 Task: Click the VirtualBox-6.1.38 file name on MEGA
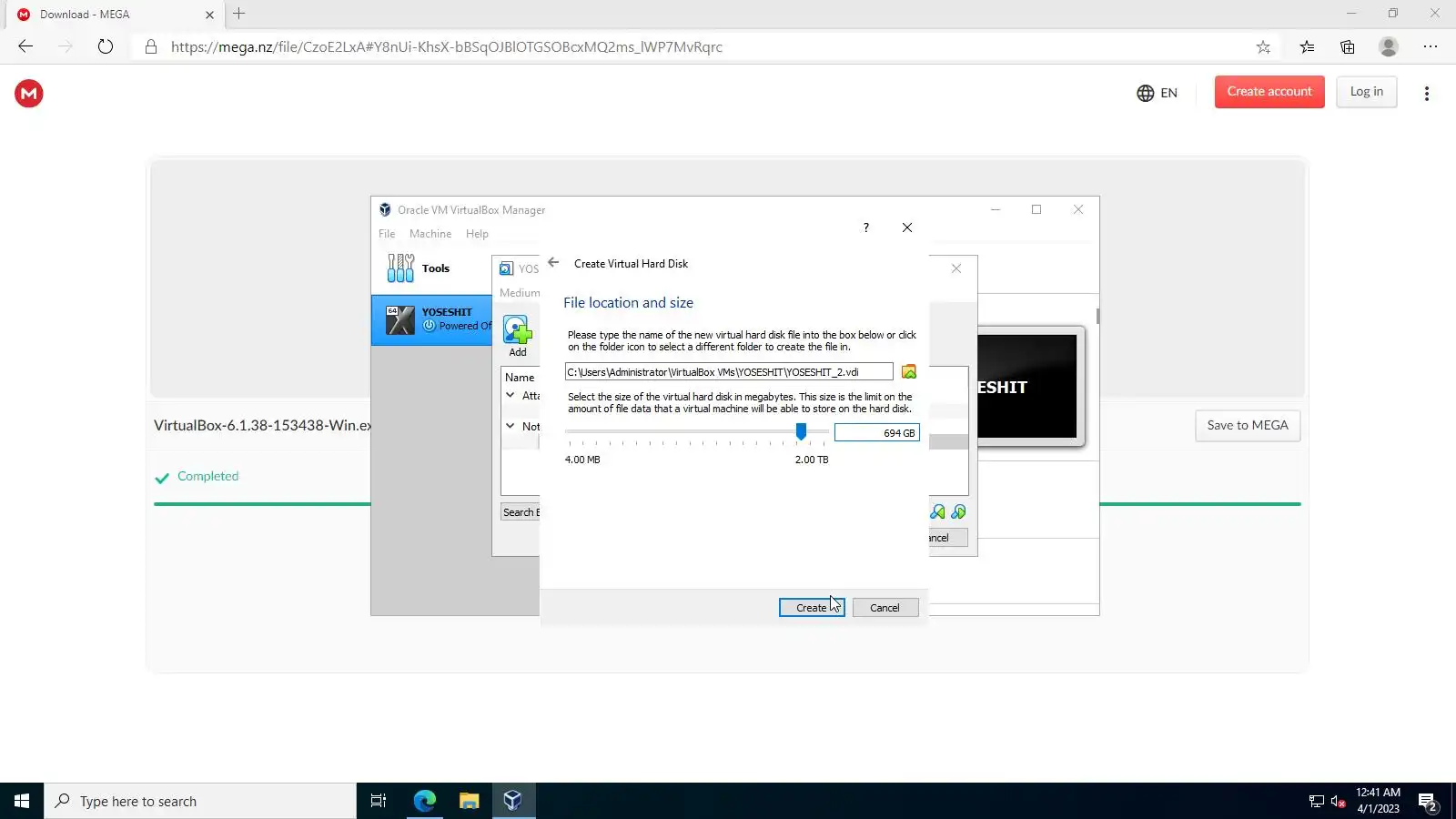(263, 425)
